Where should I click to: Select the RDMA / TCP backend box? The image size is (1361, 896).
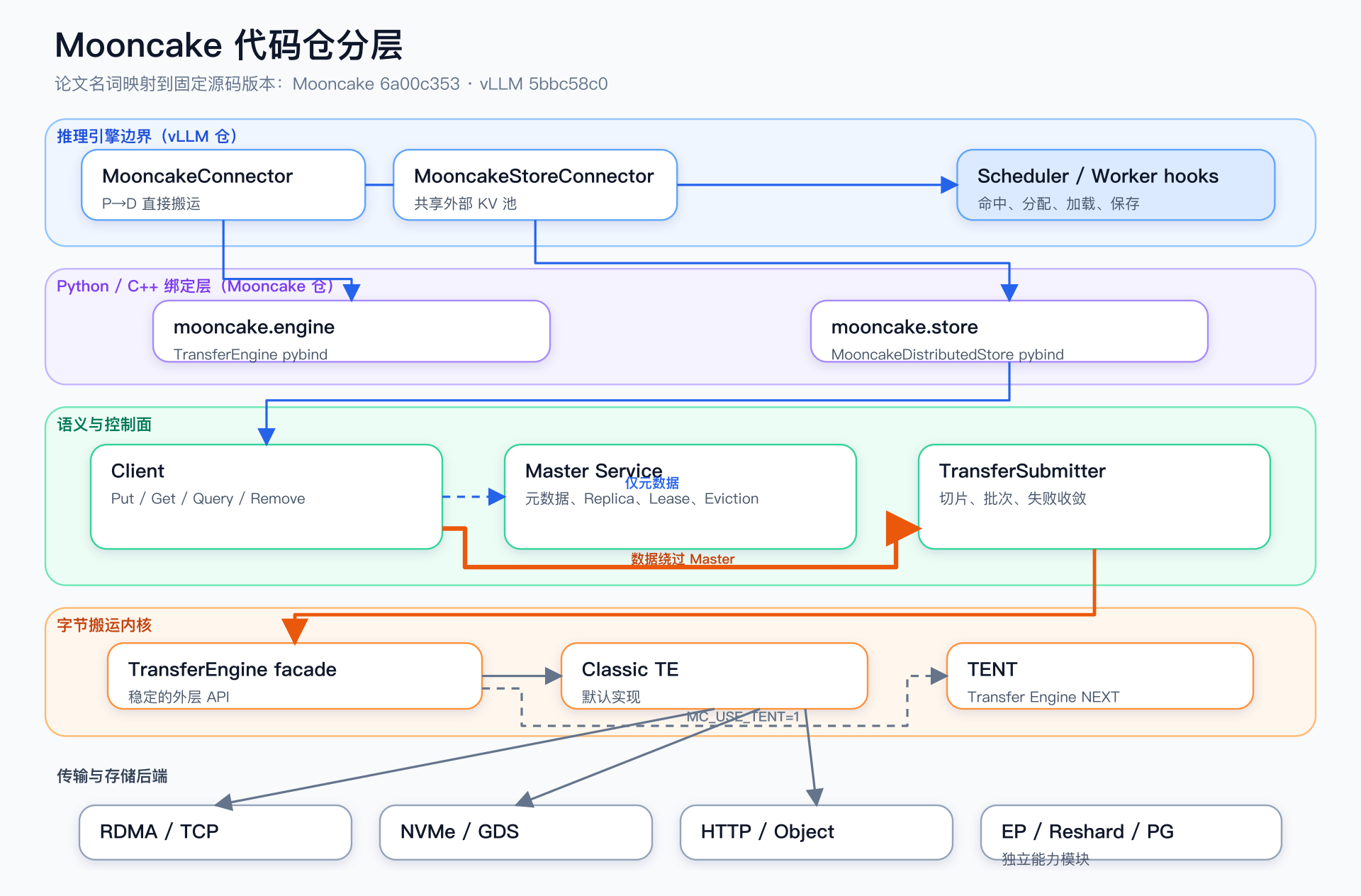[x=215, y=832]
